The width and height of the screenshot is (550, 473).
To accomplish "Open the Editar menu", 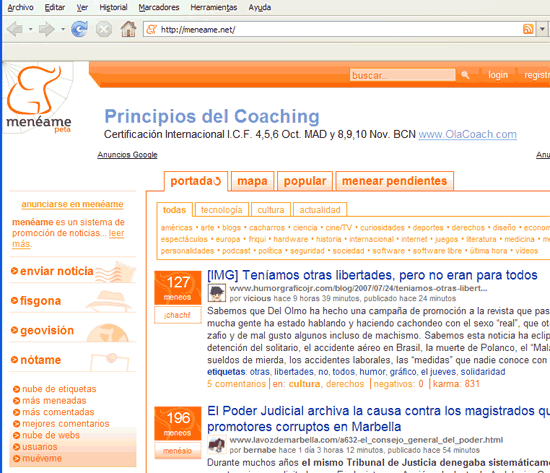I will click(55, 7).
